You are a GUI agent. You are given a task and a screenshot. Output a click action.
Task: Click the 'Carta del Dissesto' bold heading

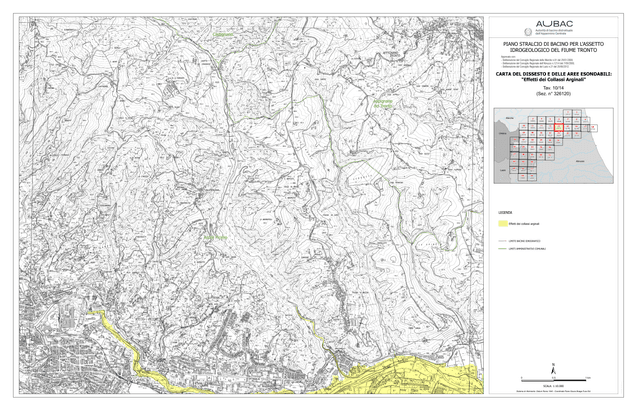pyautogui.click(x=553, y=74)
